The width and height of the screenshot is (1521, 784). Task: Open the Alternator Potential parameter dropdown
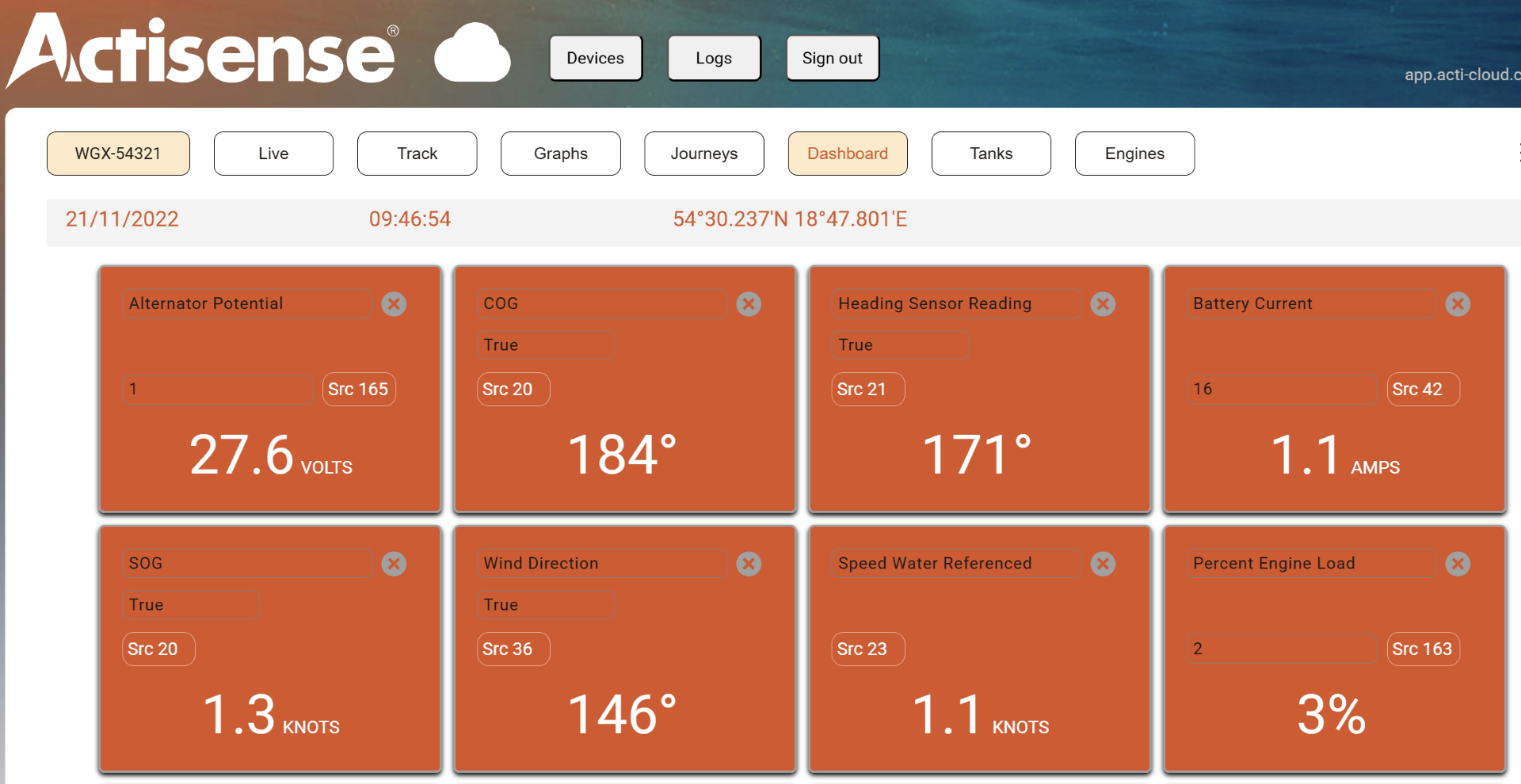point(247,304)
